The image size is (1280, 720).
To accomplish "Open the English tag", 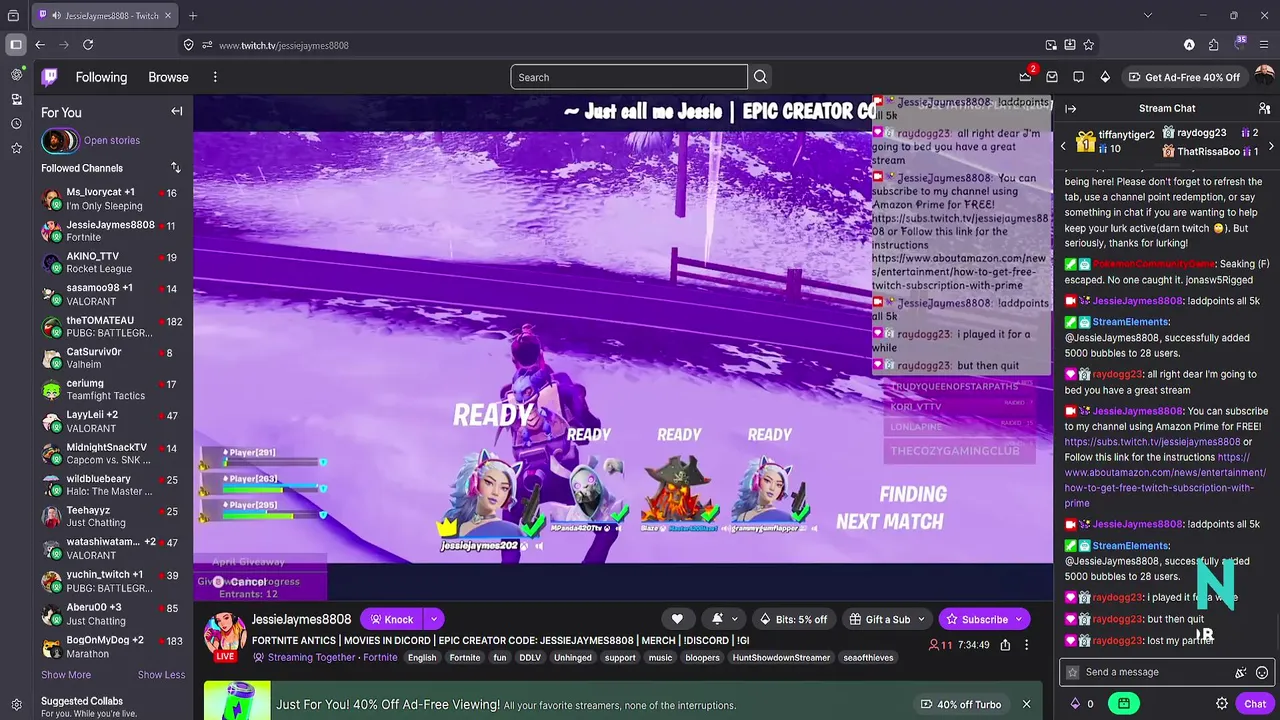I will [x=422, y=657].
